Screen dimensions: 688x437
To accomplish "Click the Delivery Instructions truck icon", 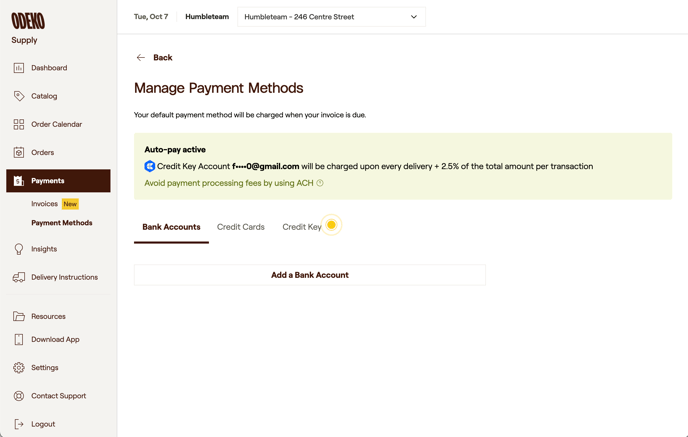I will tap(19, 277).
